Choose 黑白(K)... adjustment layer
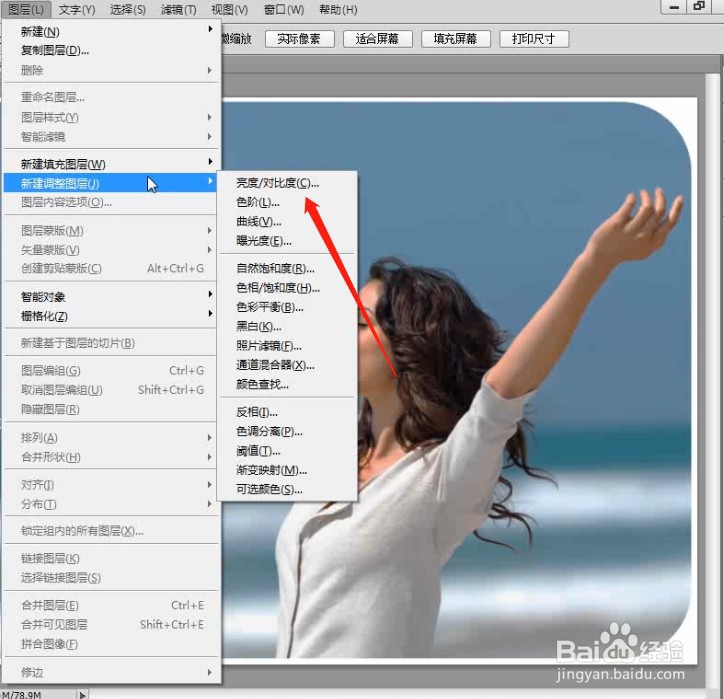 (287, 326)
